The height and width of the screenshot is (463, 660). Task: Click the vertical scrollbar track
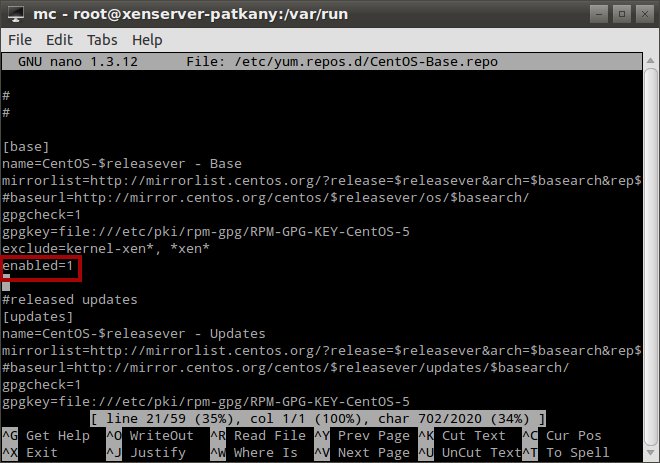click(x=650, y=257)
